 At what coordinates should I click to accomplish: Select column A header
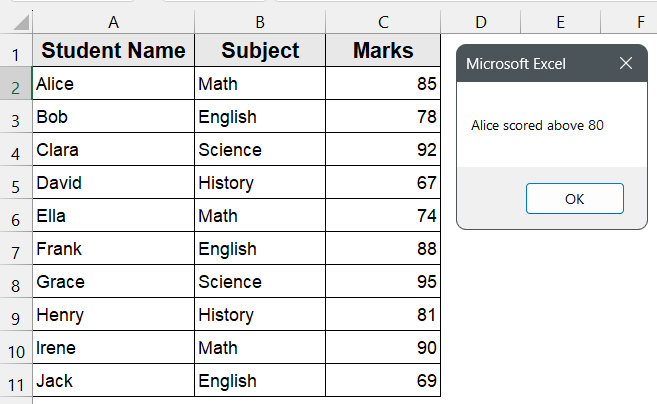pos(113,22)
